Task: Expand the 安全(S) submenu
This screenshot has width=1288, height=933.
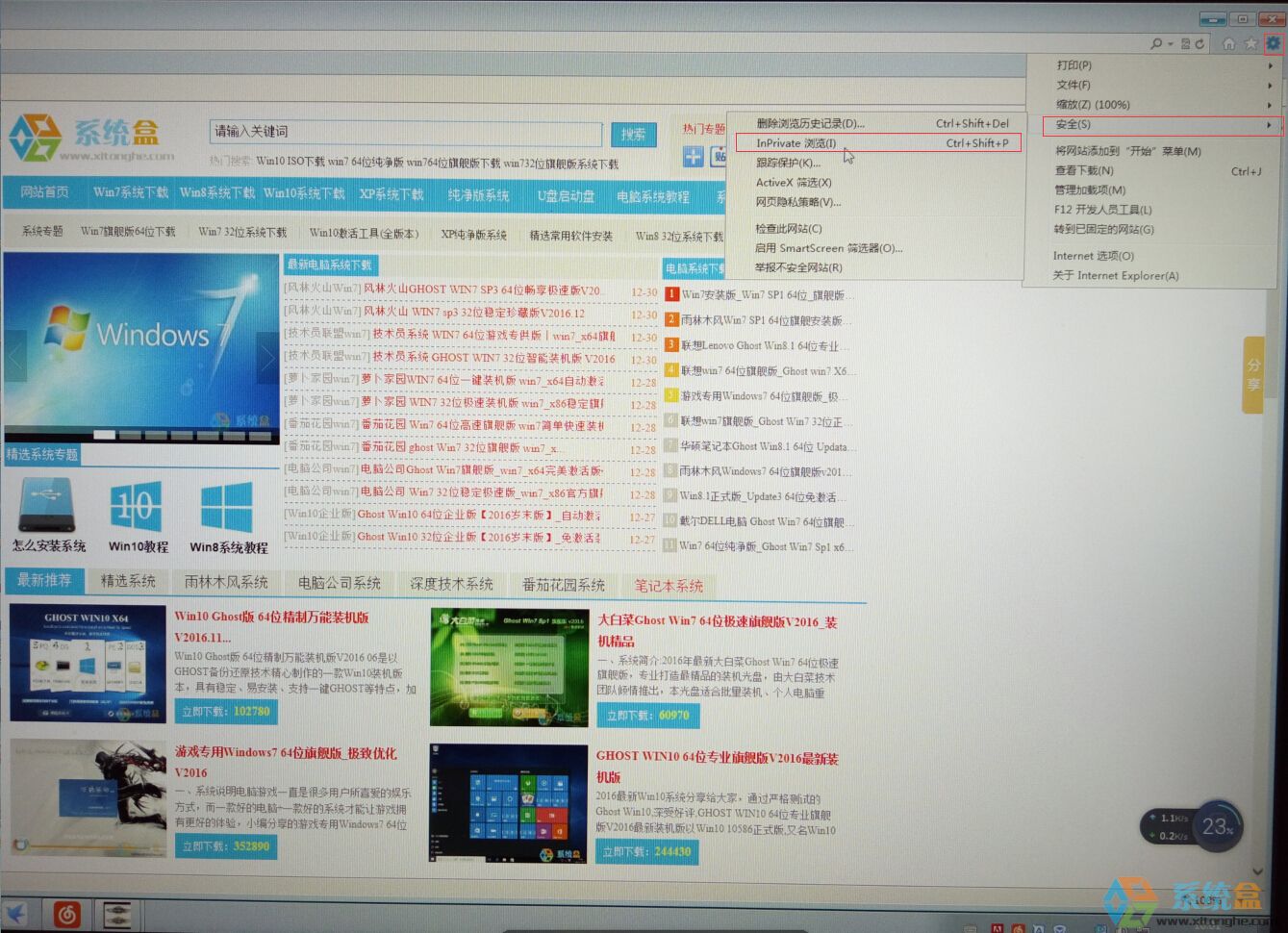Action: 1162,125
